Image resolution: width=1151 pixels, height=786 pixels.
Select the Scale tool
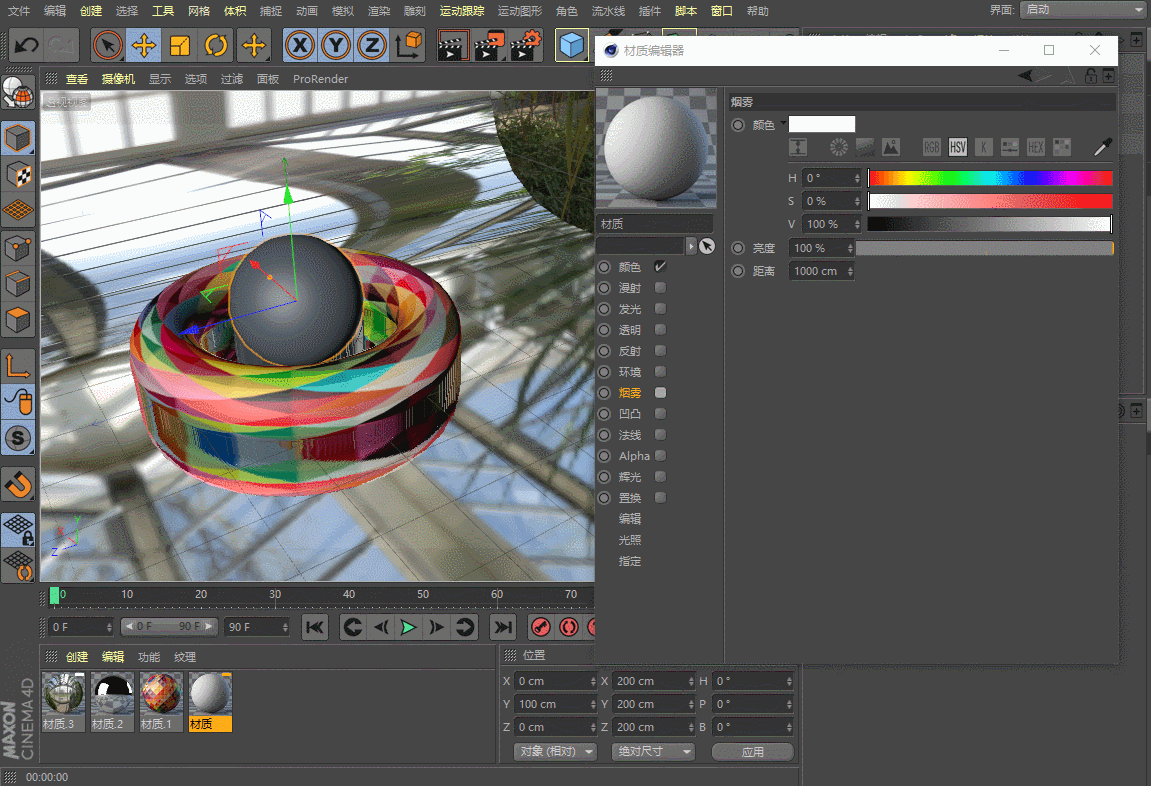180,46
